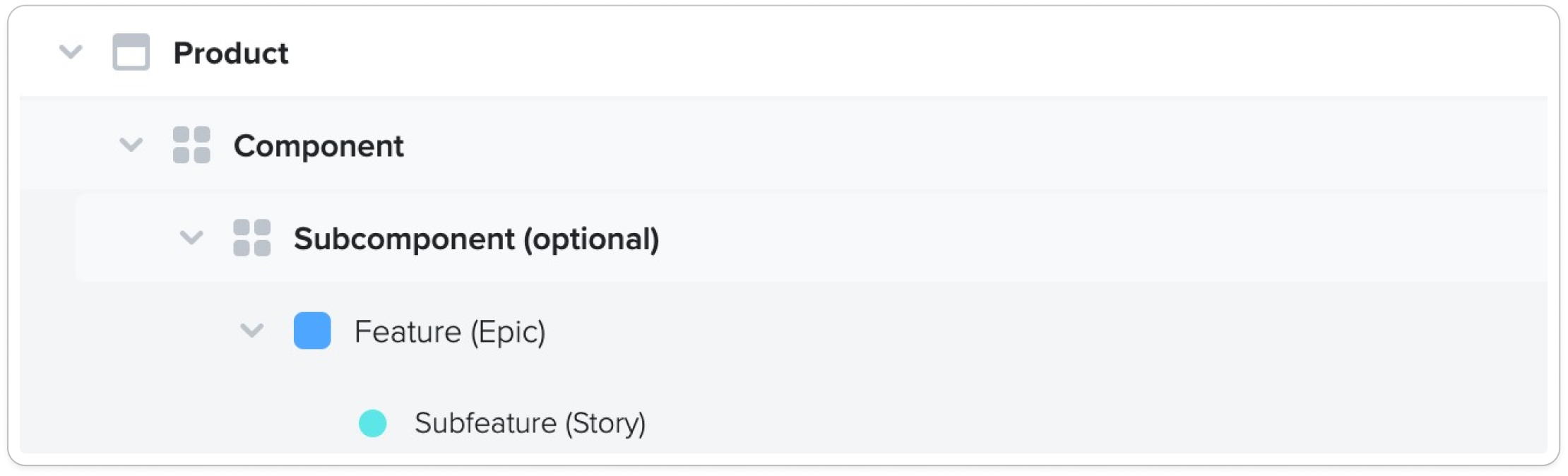Collapse the Subcomponent (optional) chevron

191,238
